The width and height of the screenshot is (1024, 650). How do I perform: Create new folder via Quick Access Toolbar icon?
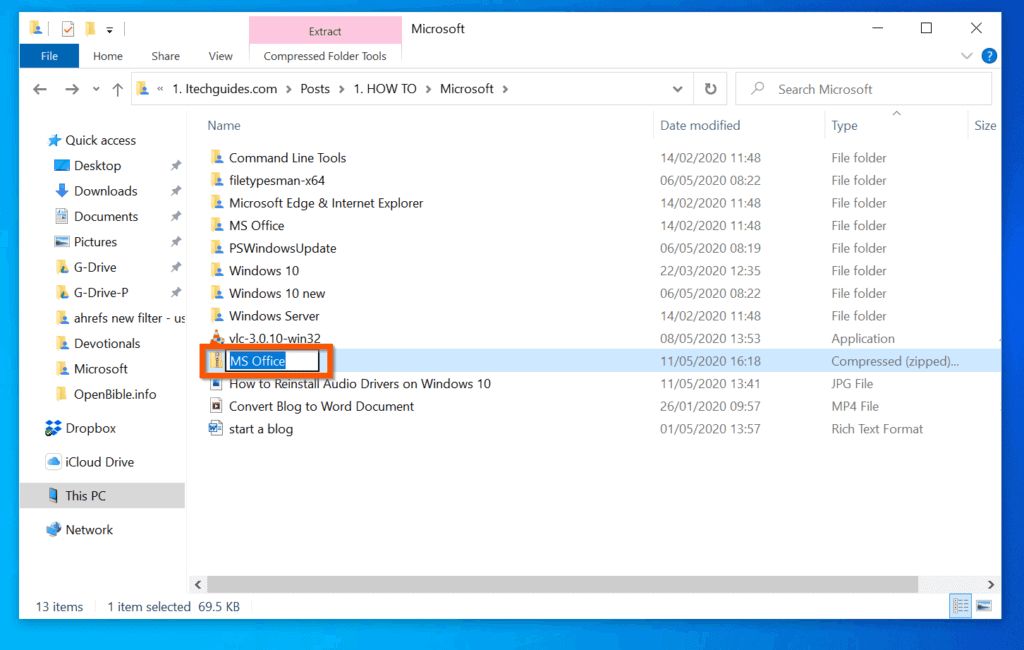[x=89, y=28]
